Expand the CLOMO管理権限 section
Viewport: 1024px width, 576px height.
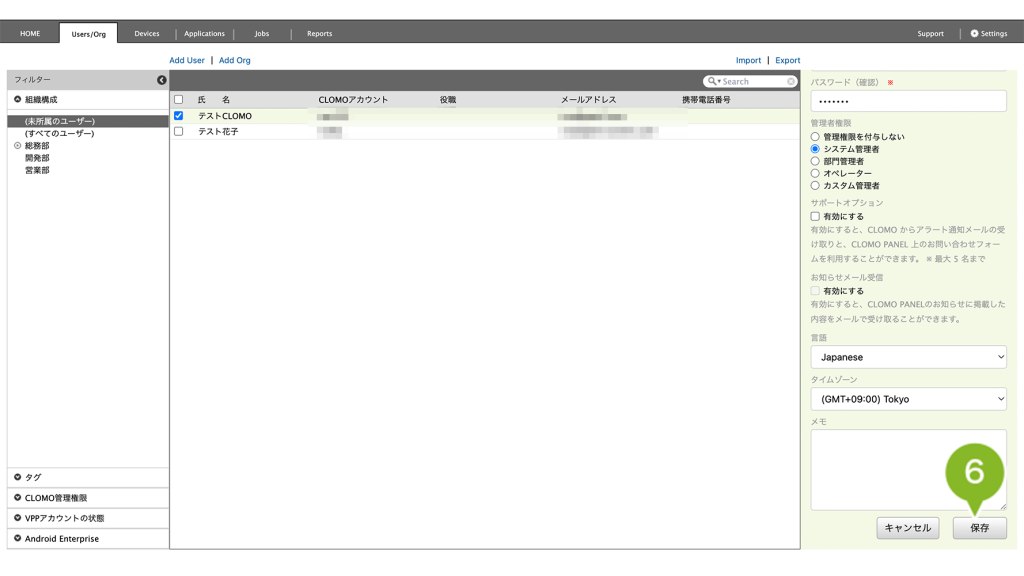(x=18, y=497)
